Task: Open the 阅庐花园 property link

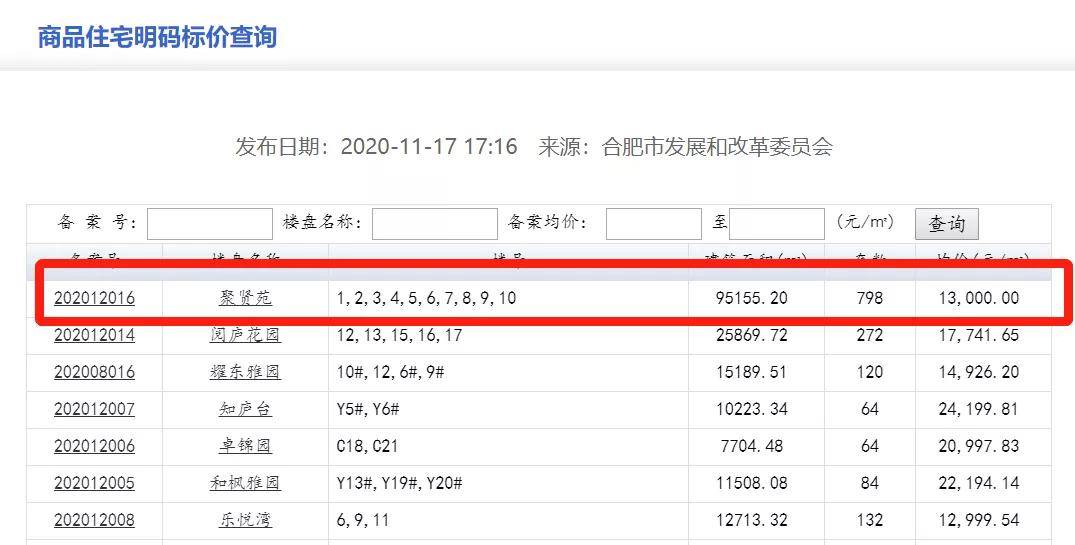Action: click(245, 335)
